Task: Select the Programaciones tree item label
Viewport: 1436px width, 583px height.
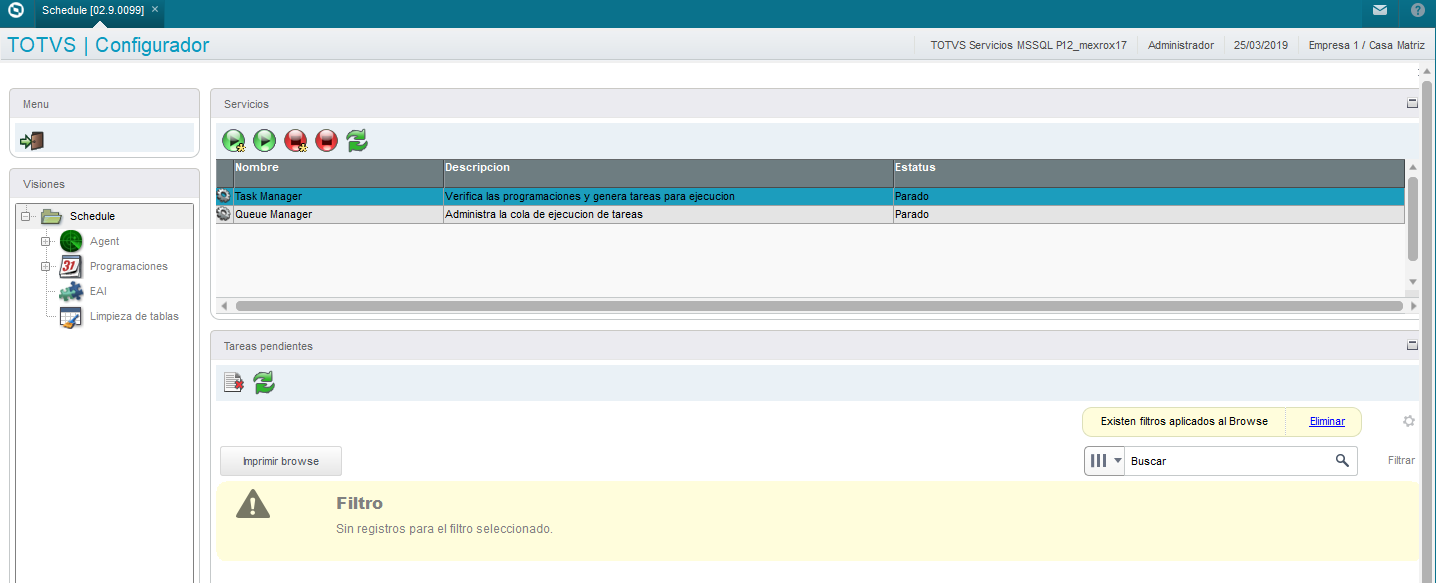Action: (x=129, y=266)
